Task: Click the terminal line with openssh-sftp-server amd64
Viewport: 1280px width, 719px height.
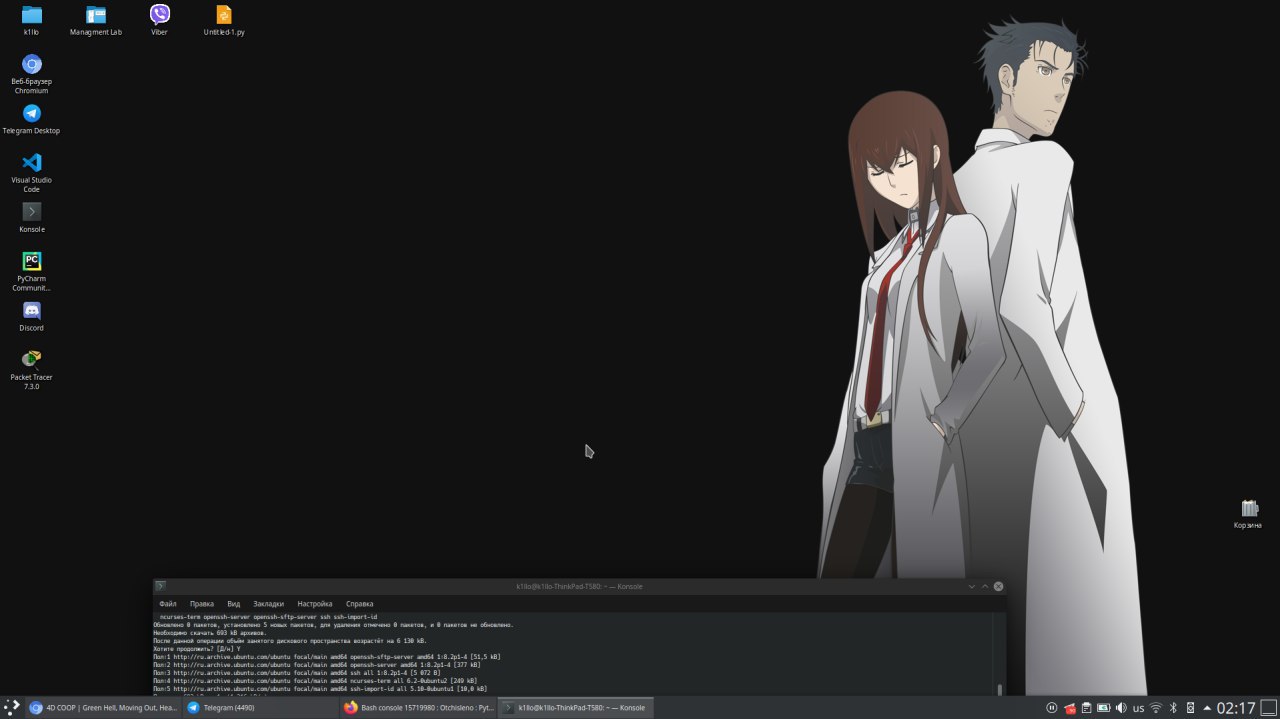Action: (327, 657)
